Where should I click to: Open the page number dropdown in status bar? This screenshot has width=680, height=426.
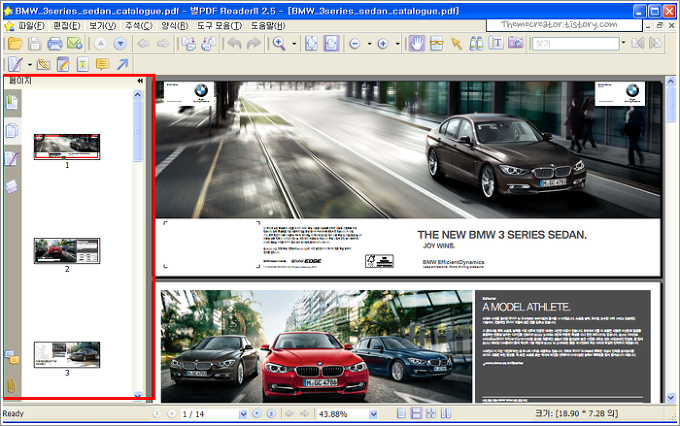point(243,414)
